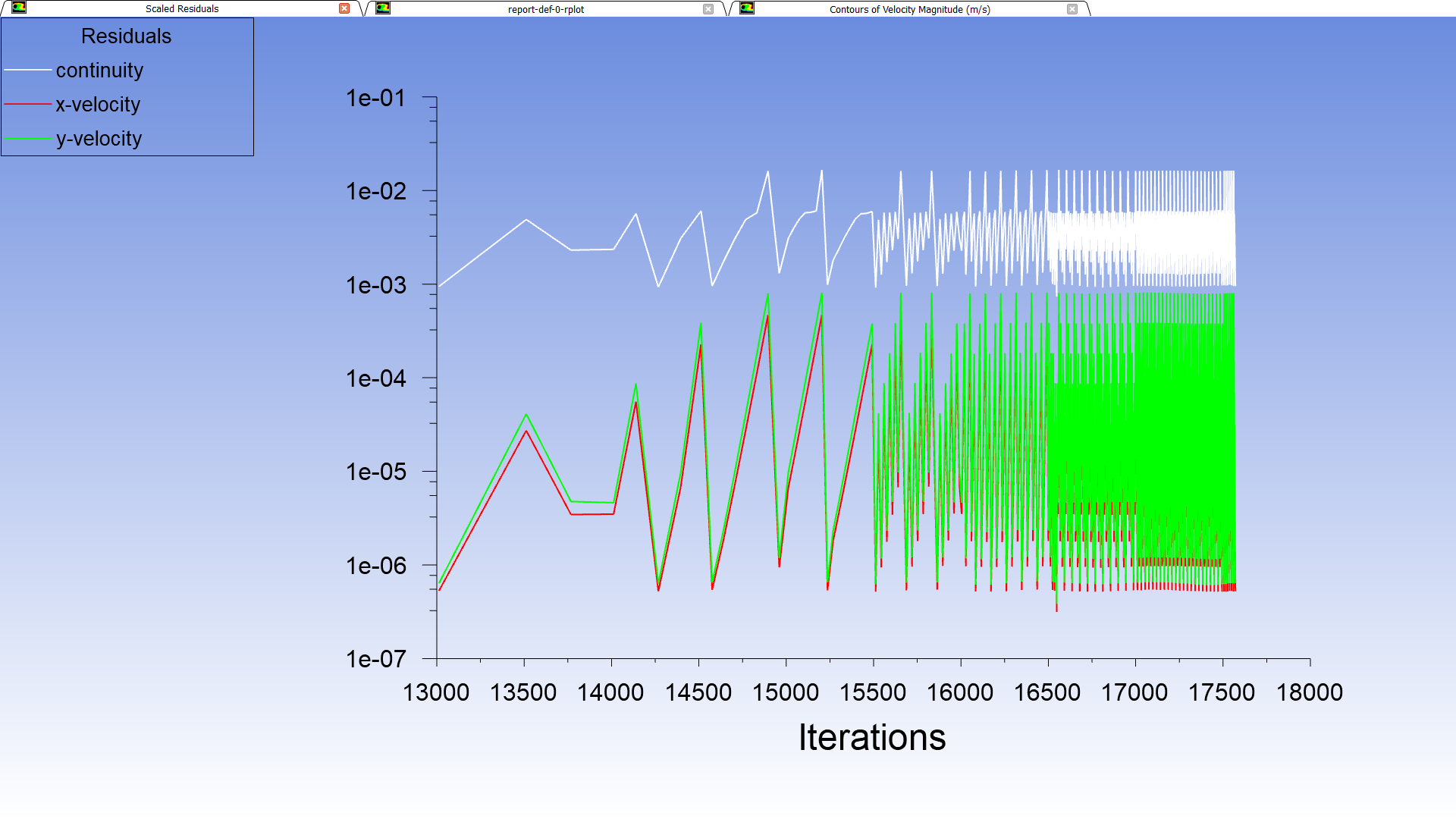Viewport: 1456px width, 819px height.
Task: Click the 14500 x-axis label
Action: coord(698,692)
